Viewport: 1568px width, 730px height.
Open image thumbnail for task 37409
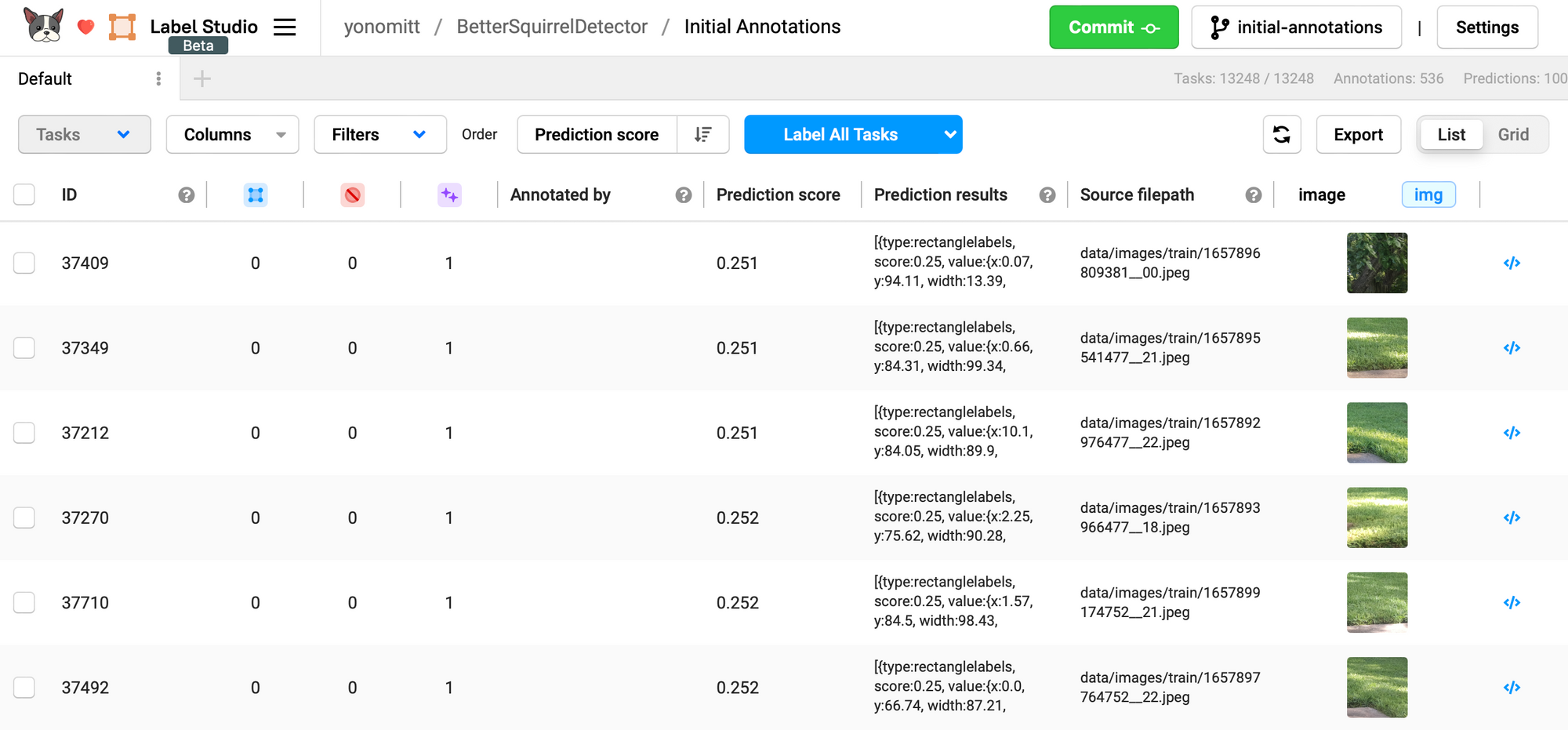point(1377,263)
